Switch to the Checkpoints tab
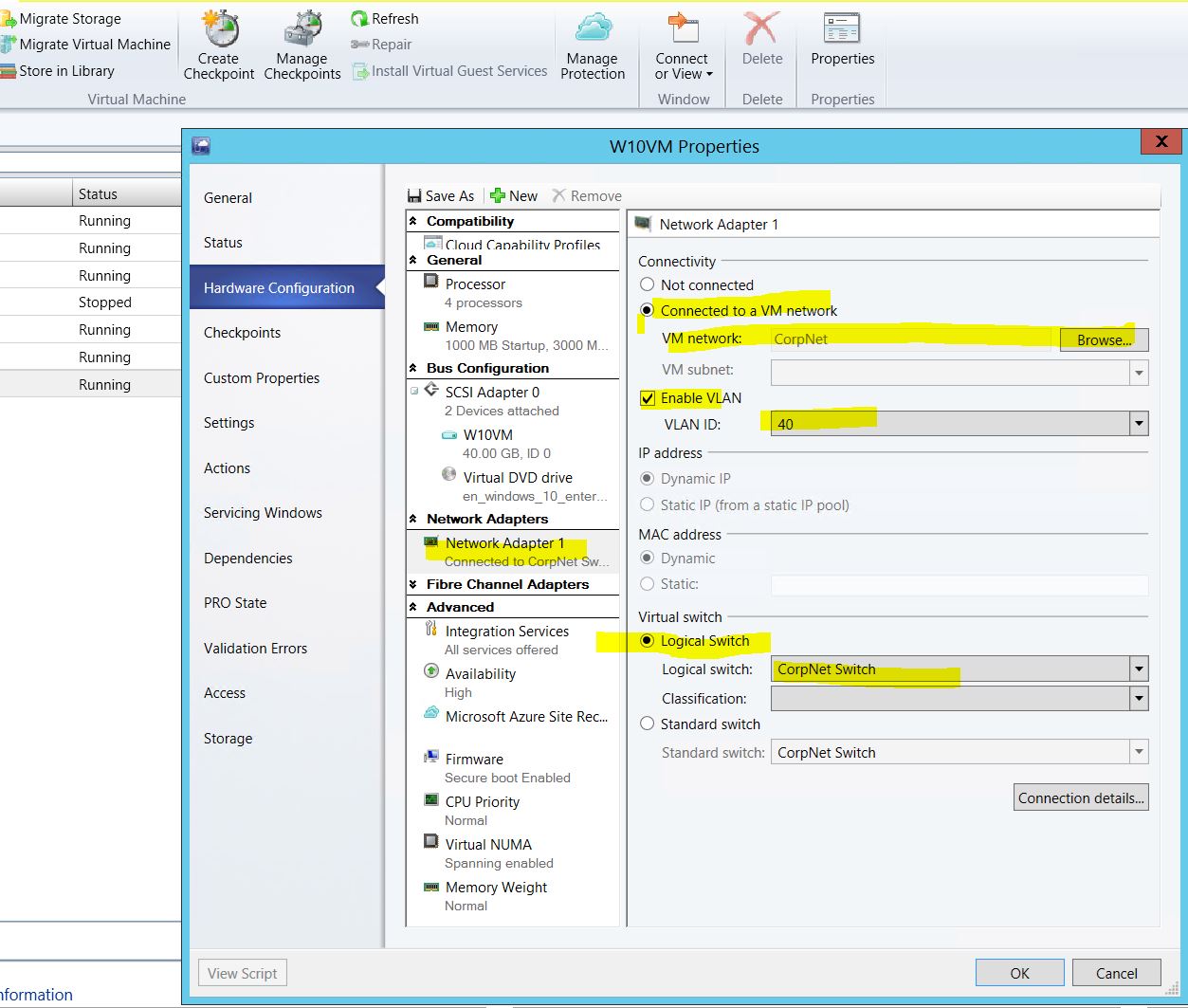 (242, 333)
